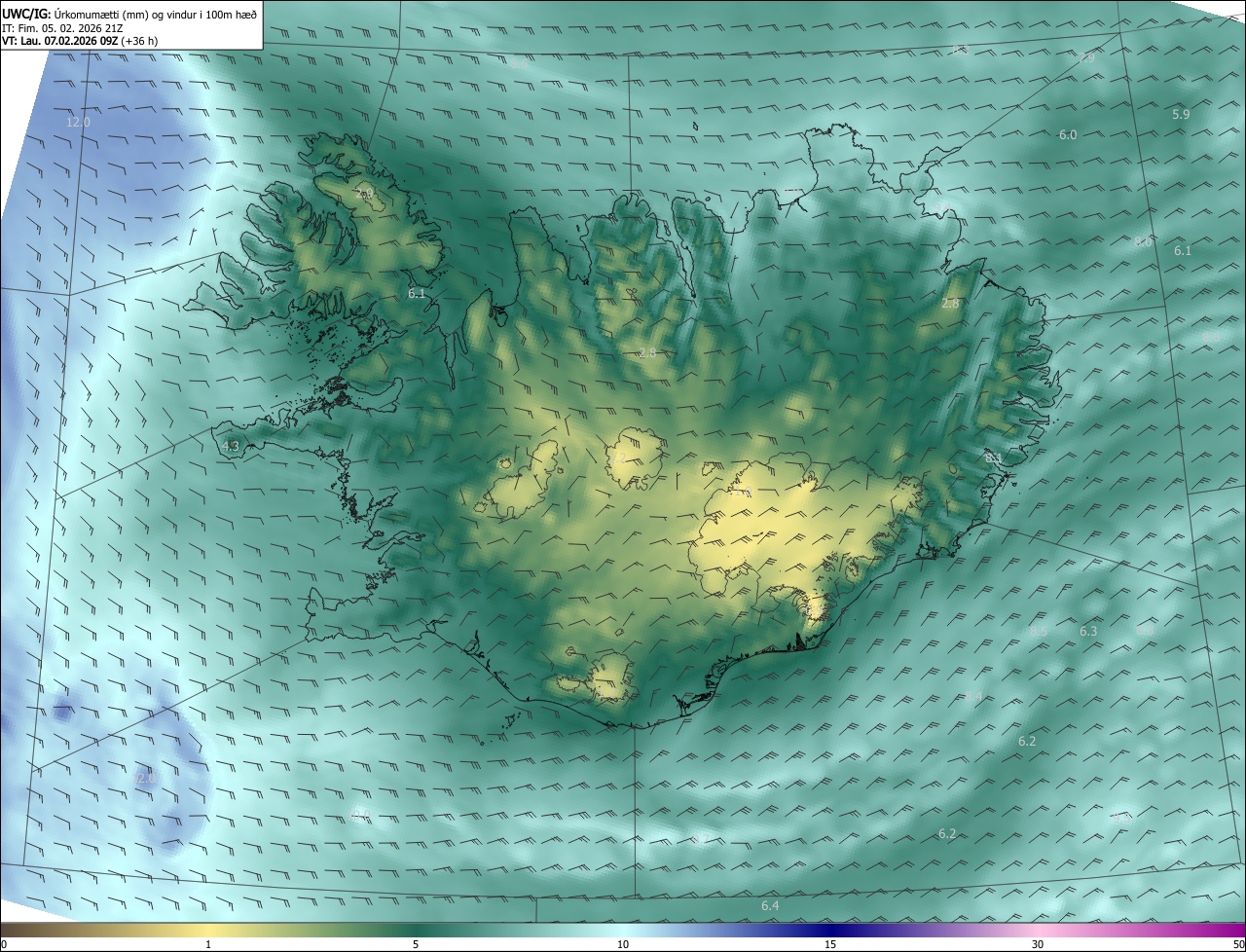
Task: Click the 12.0 value label below the title box
Action: click(x=78, y=123)
